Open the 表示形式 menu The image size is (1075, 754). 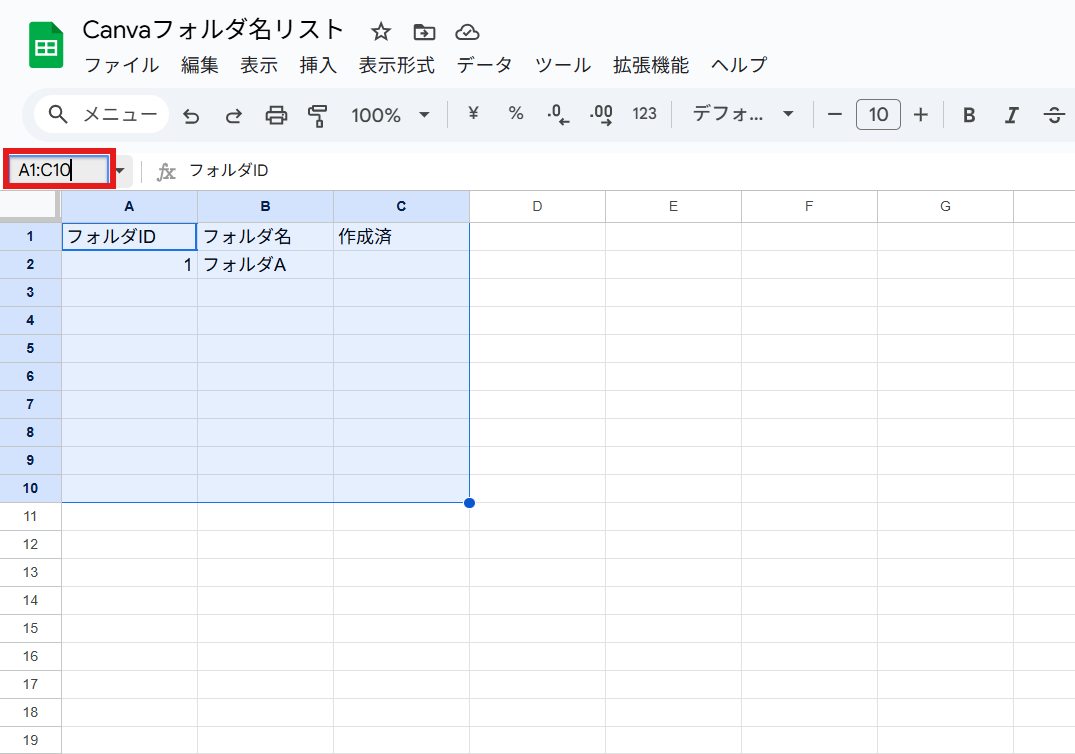click(396, 65)
